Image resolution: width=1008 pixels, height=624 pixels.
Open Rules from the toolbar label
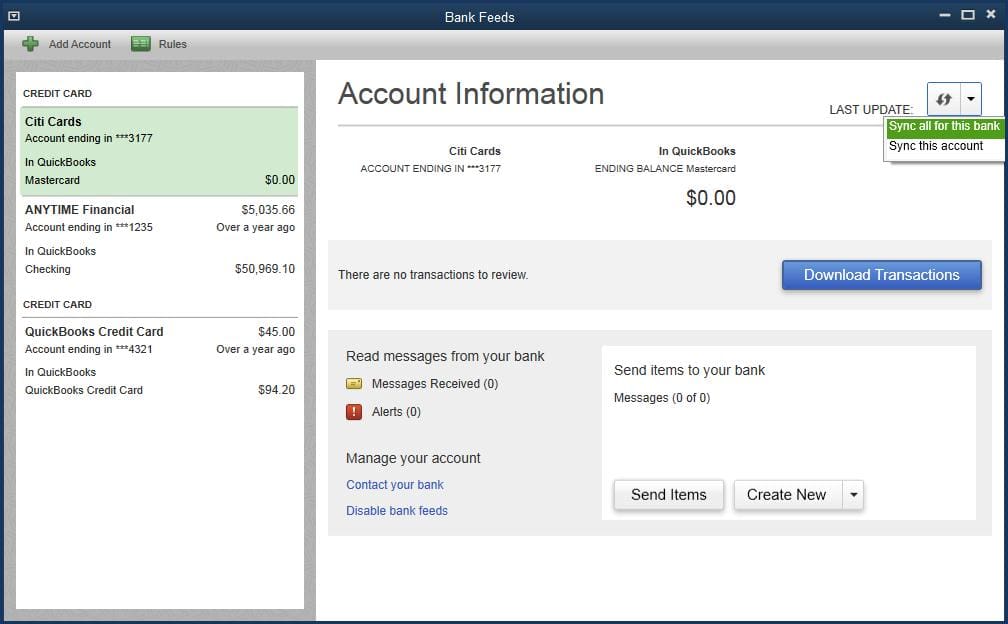tap(172, 44)
